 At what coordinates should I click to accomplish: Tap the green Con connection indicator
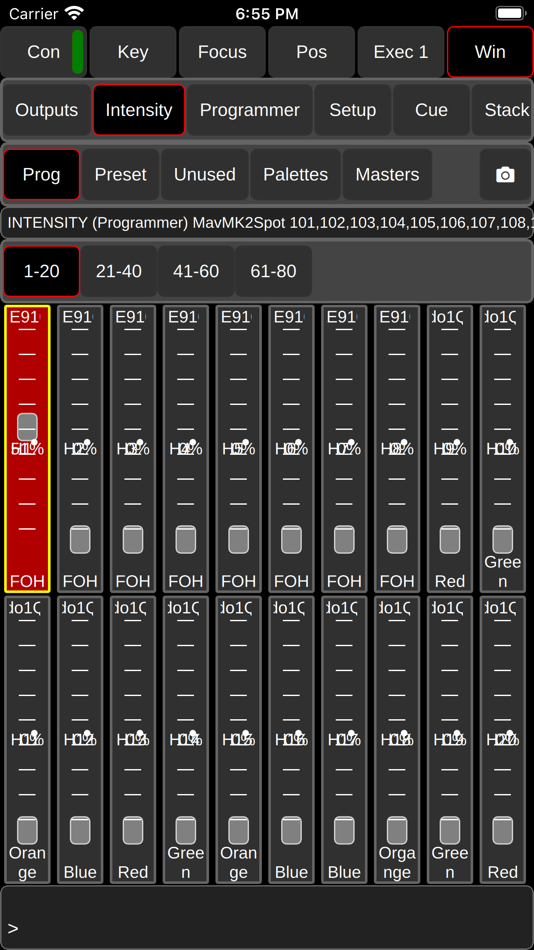pos(78,52)
